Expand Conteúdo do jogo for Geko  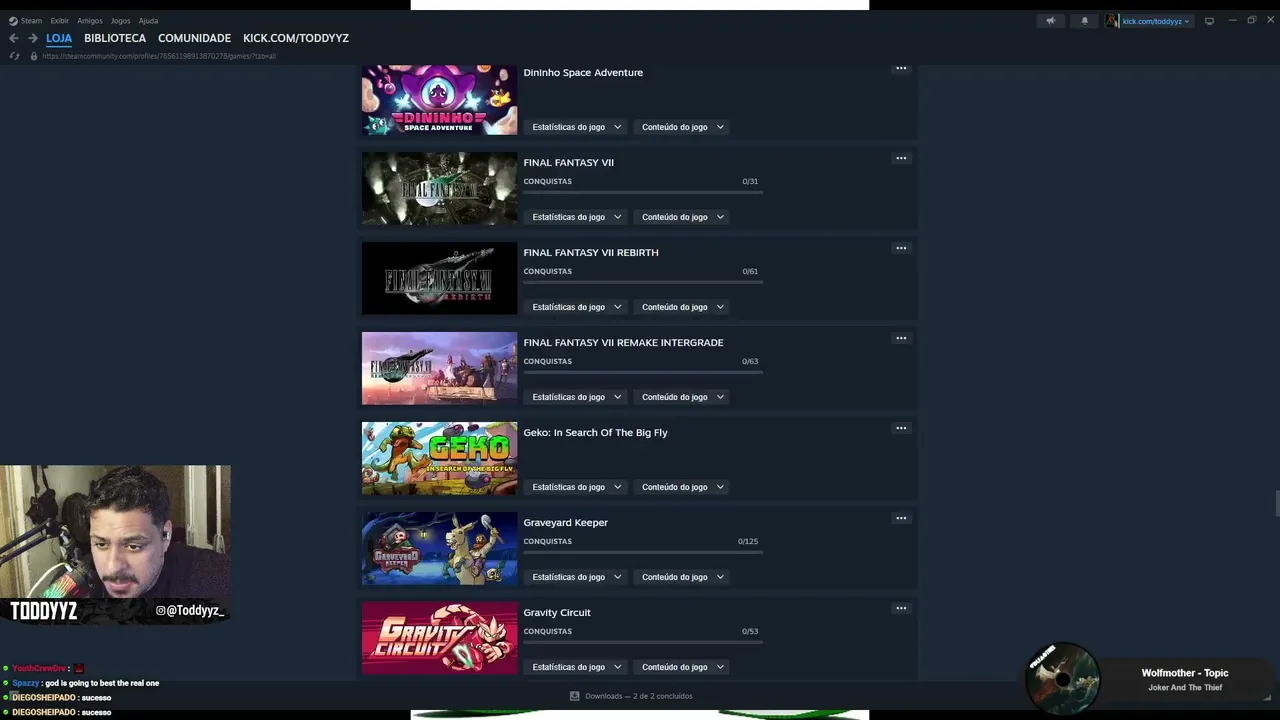tap(683, 487)
